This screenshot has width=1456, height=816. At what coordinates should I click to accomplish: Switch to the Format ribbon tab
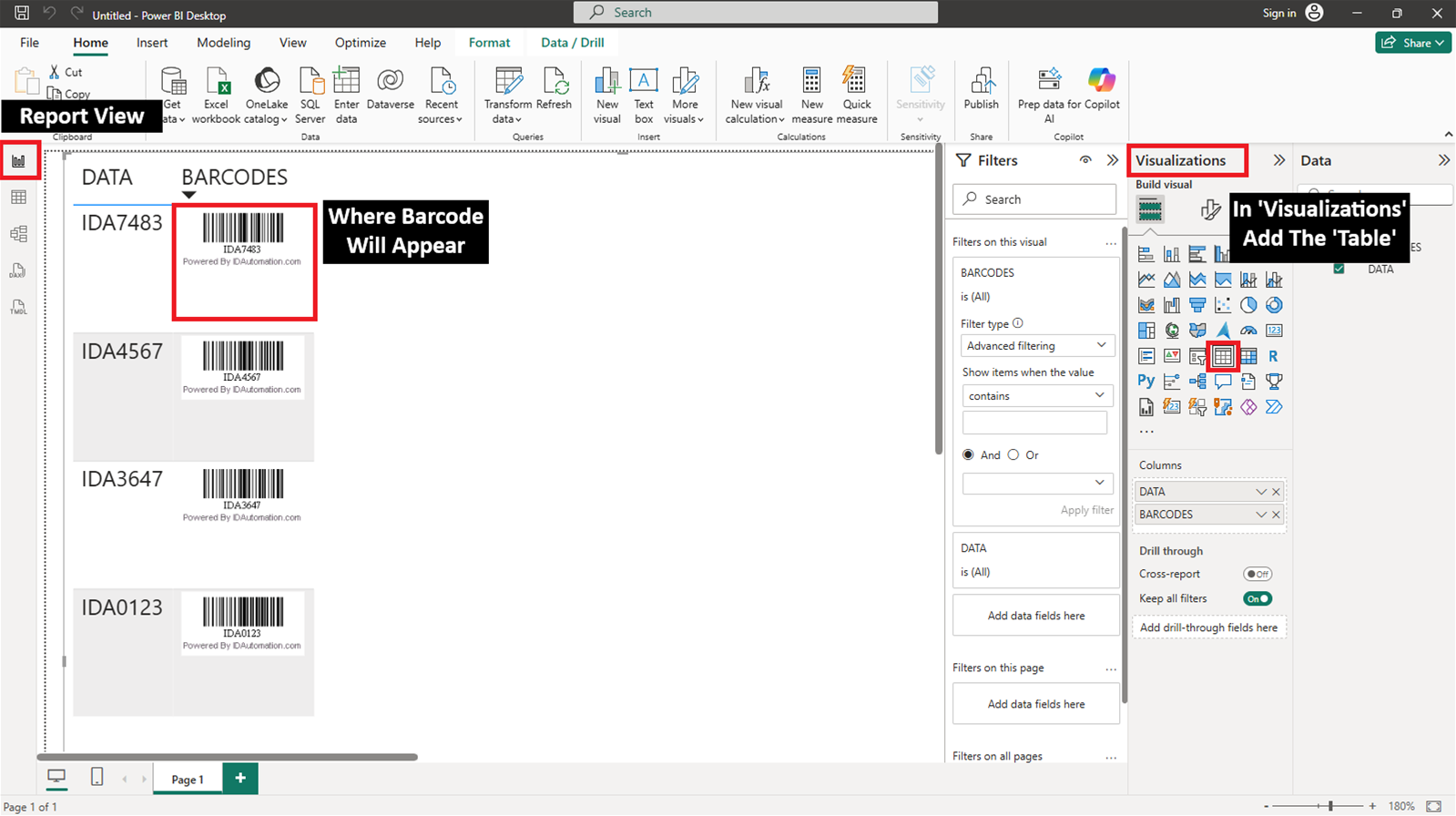(x=489, y=43)
